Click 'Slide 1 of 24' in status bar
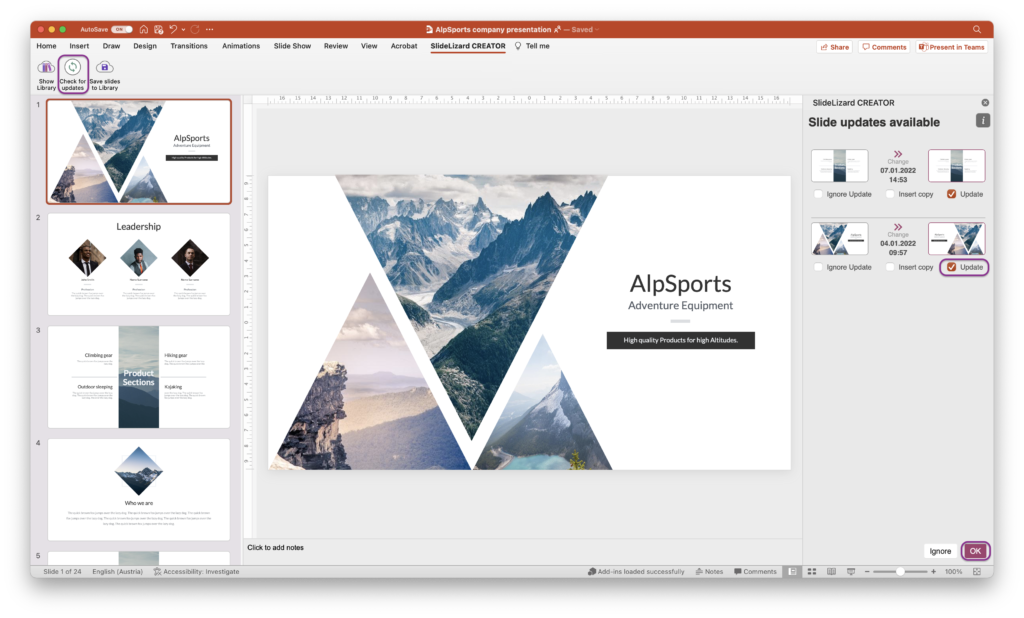The width and height of the screenshot is (1024, 618). [x=62, y=572]
